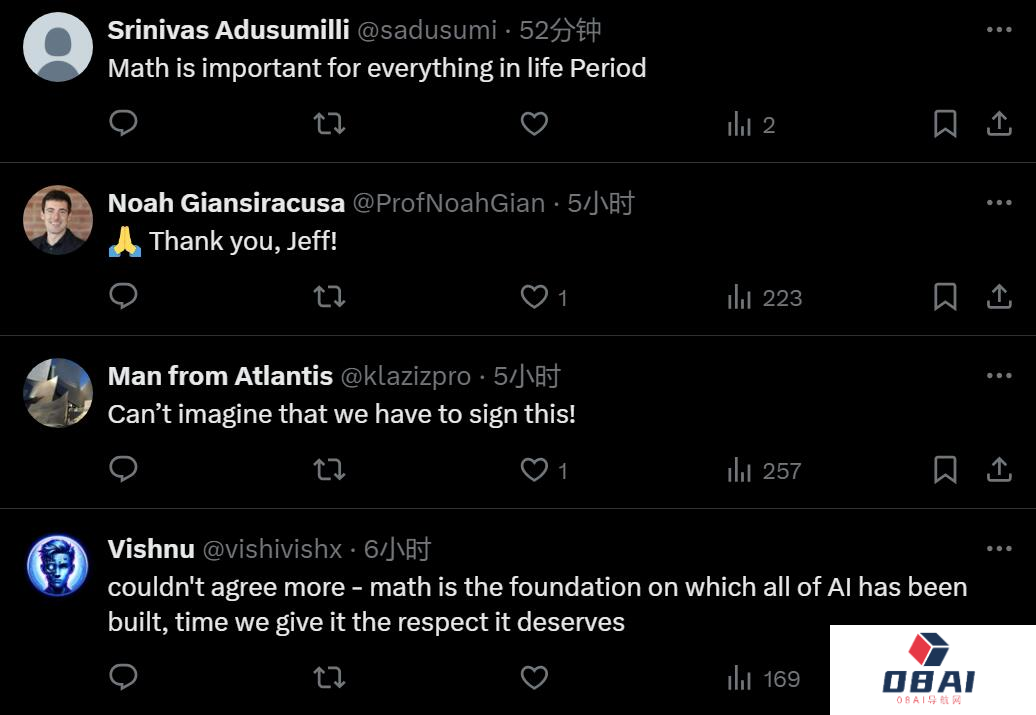This screenshot has height=715, width=1036.
Task: Open more options on Noah Giansiracusa's tweet
Action: coord(999,203)
